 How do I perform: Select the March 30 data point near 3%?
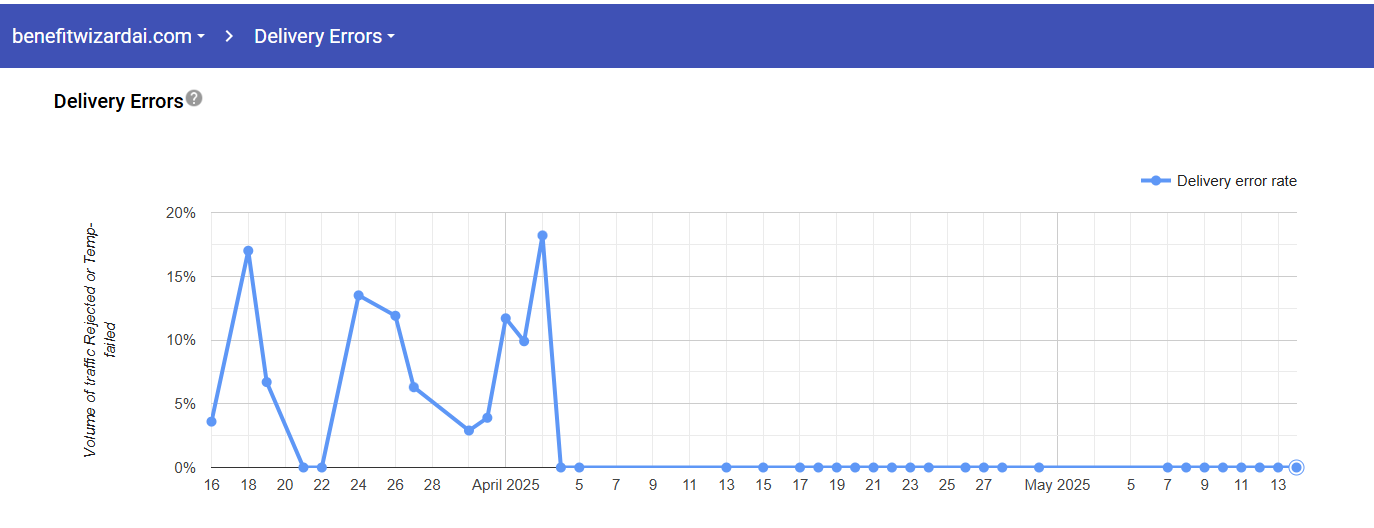tap(468, 430)
